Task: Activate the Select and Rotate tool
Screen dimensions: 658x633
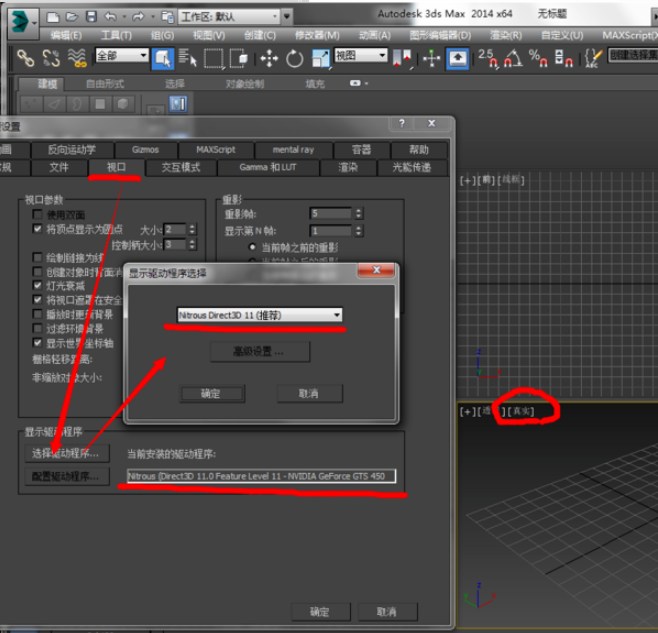Action: click(x=295, y=58)
